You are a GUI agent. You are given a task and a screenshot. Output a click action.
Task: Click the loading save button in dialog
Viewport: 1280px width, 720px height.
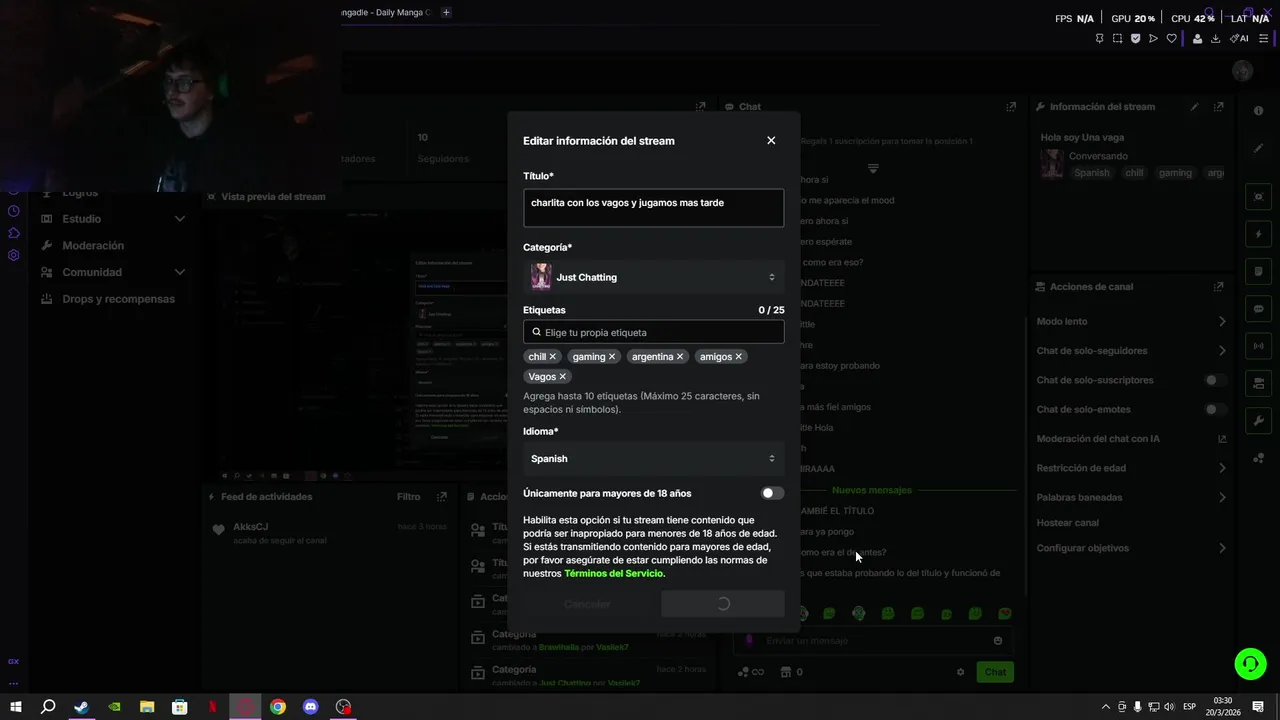(x=723, y=604)
